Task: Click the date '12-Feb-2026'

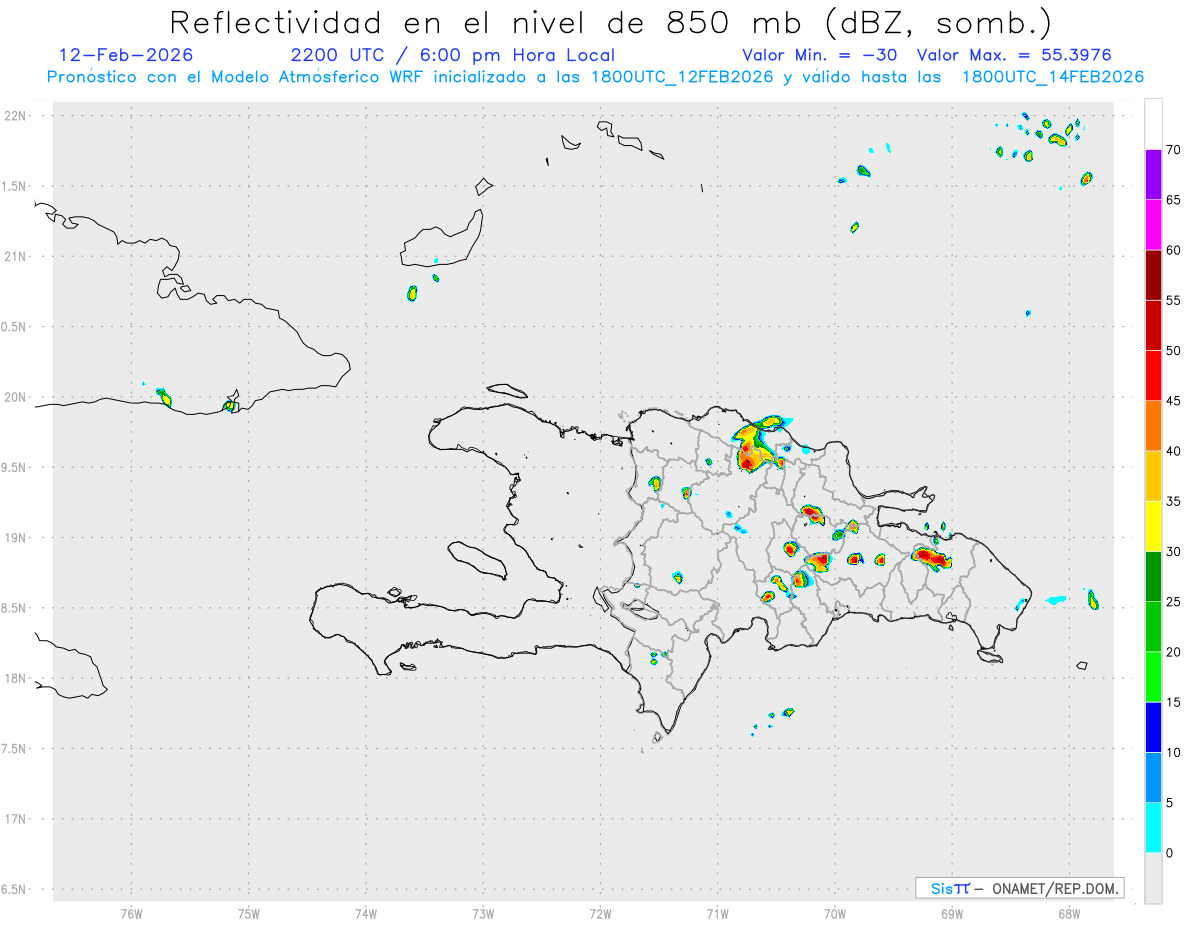Action: 126,55
